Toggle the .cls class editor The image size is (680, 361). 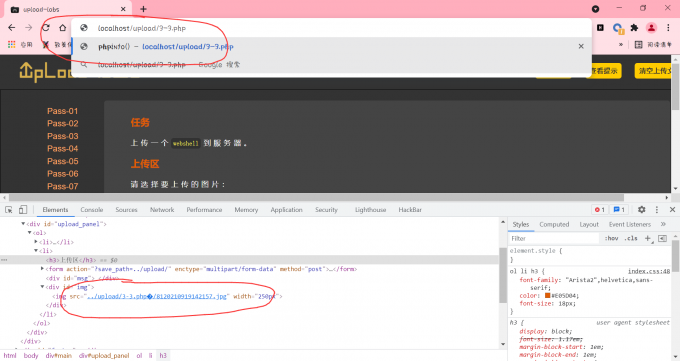[x=631, y=238]
